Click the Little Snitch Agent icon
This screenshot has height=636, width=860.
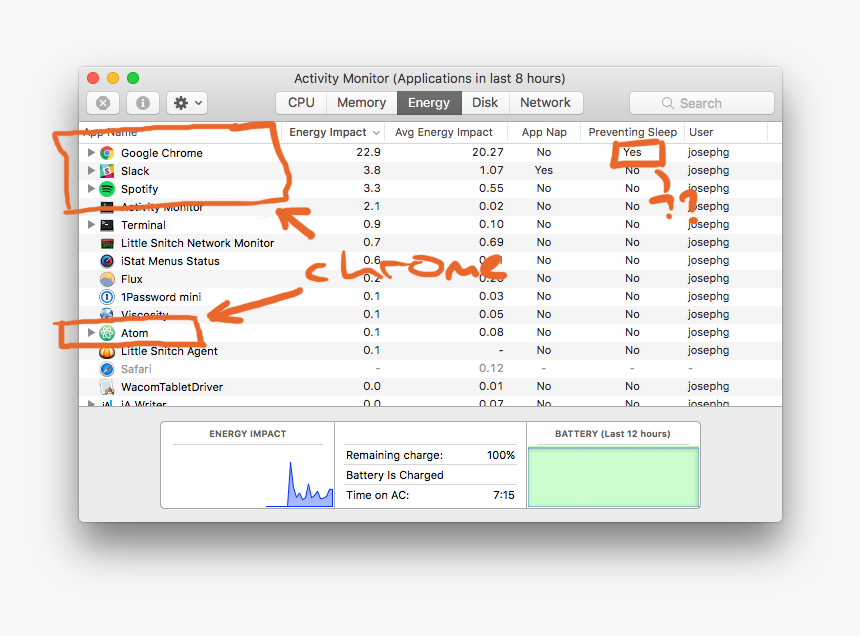pyautogui.click(x=107, y=351)
